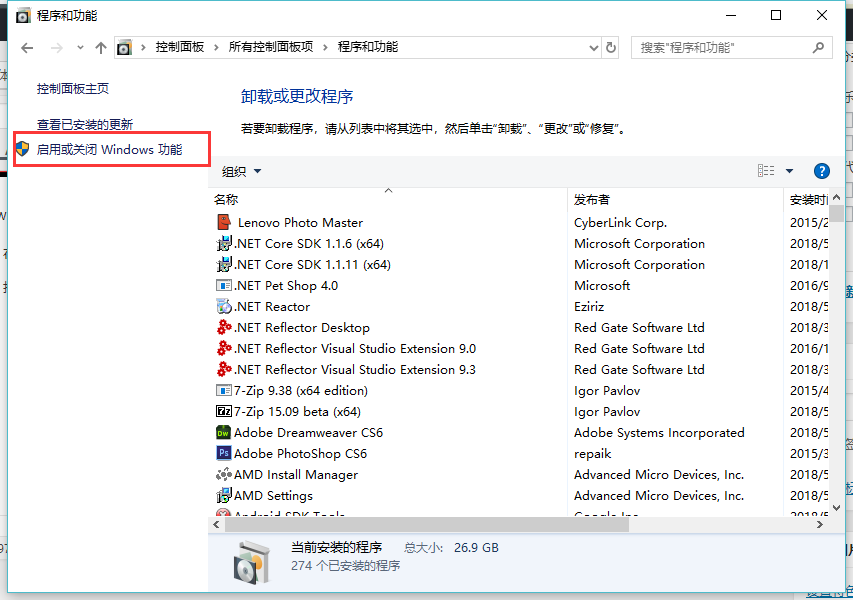Expand chevron before 程序和功能 breadcrumb
The height and width of the screenshot is (600, 853).
pyautogui.click(x=325, y=47)
